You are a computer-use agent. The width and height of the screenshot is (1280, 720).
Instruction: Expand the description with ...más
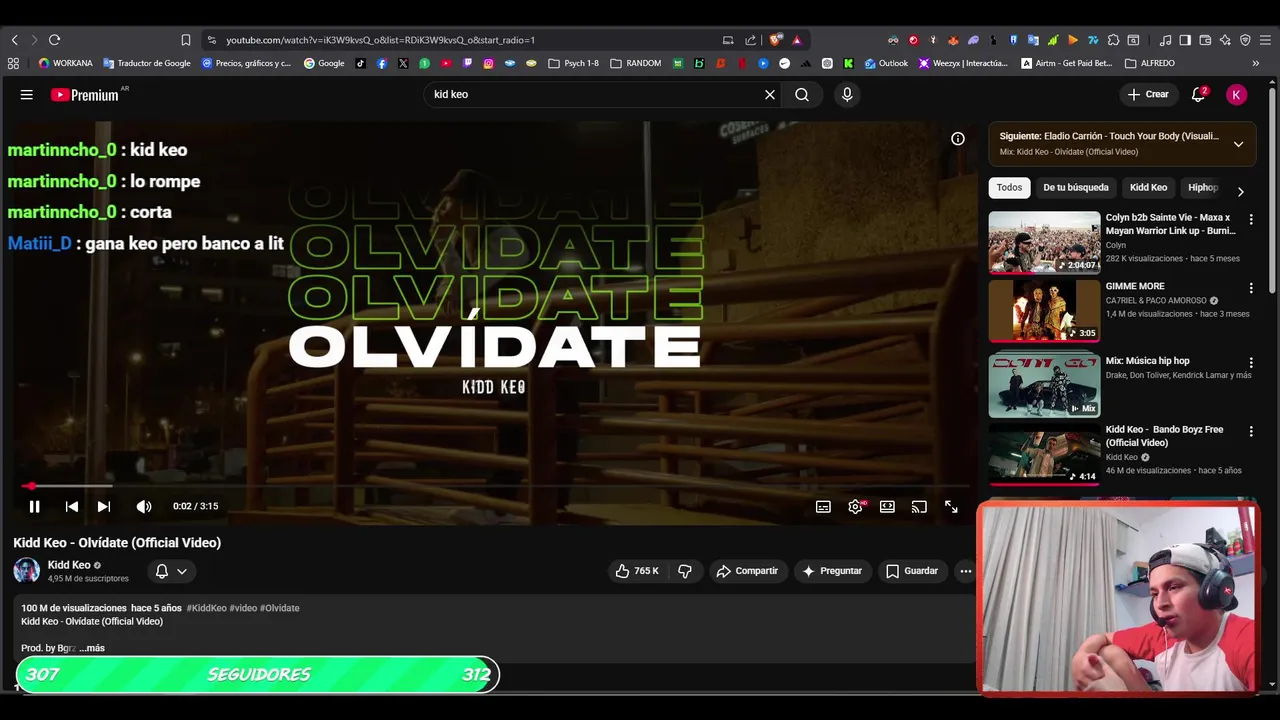(92, 648)
